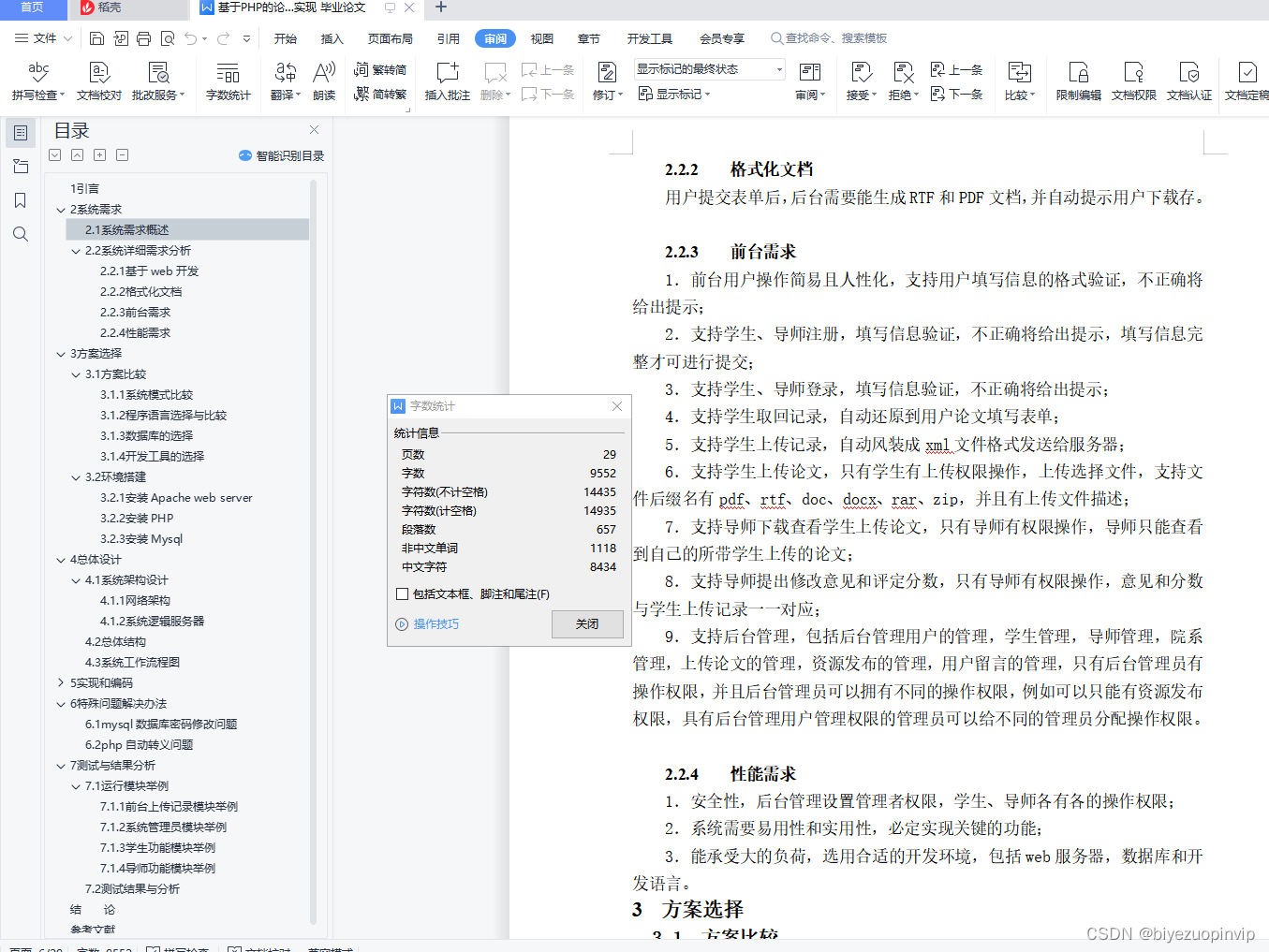1269x952 pixels.
Task: Convert text to simplified Chinese (简转繁)
Action: pyautogui.click(x=380, y=94)
